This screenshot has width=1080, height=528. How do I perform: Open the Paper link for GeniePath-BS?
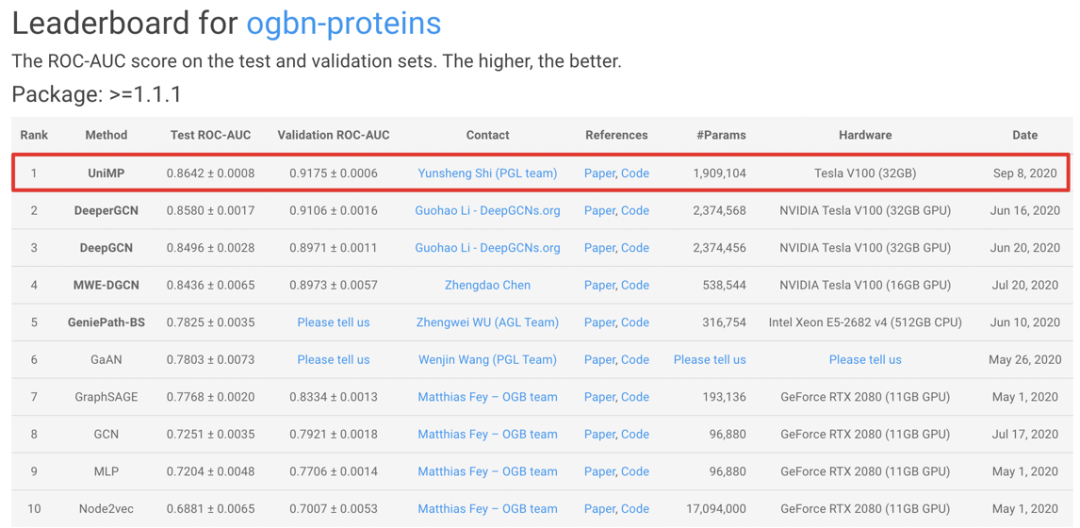pos(599,322)
